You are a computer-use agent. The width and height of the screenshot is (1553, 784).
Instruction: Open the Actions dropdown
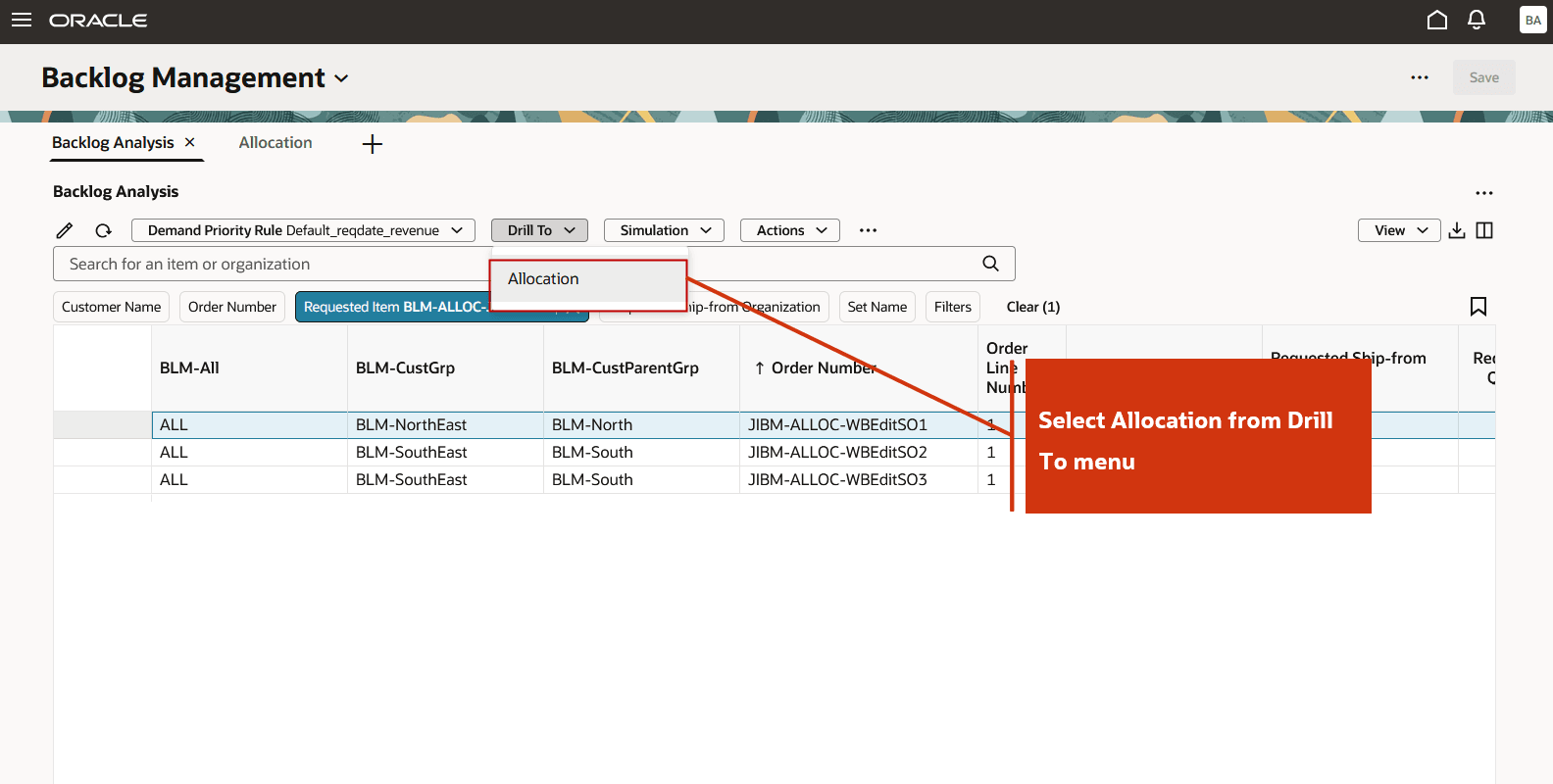click(x=790, y=230)
